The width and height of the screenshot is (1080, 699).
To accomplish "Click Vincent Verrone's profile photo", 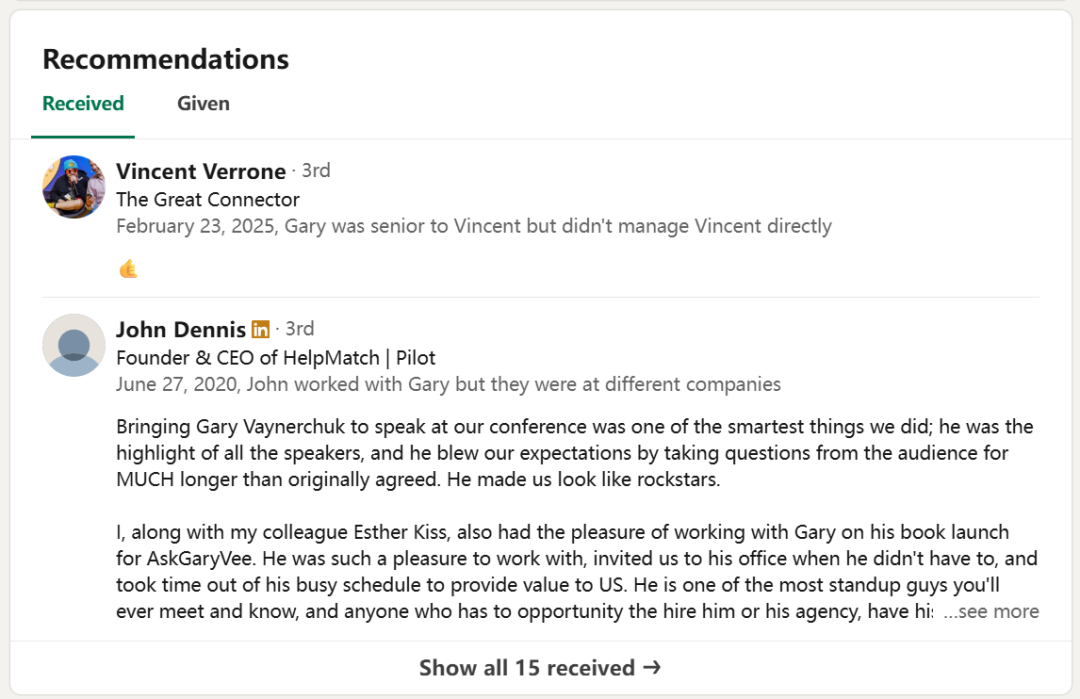I will click(74, 187).
